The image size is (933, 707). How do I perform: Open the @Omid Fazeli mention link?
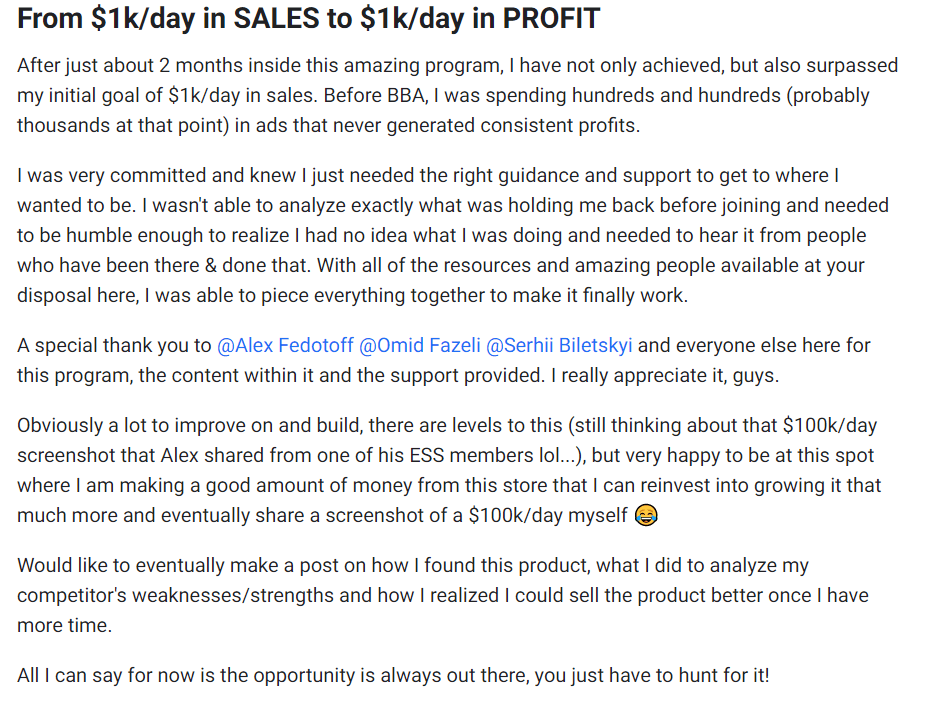(x=419, y=346)
